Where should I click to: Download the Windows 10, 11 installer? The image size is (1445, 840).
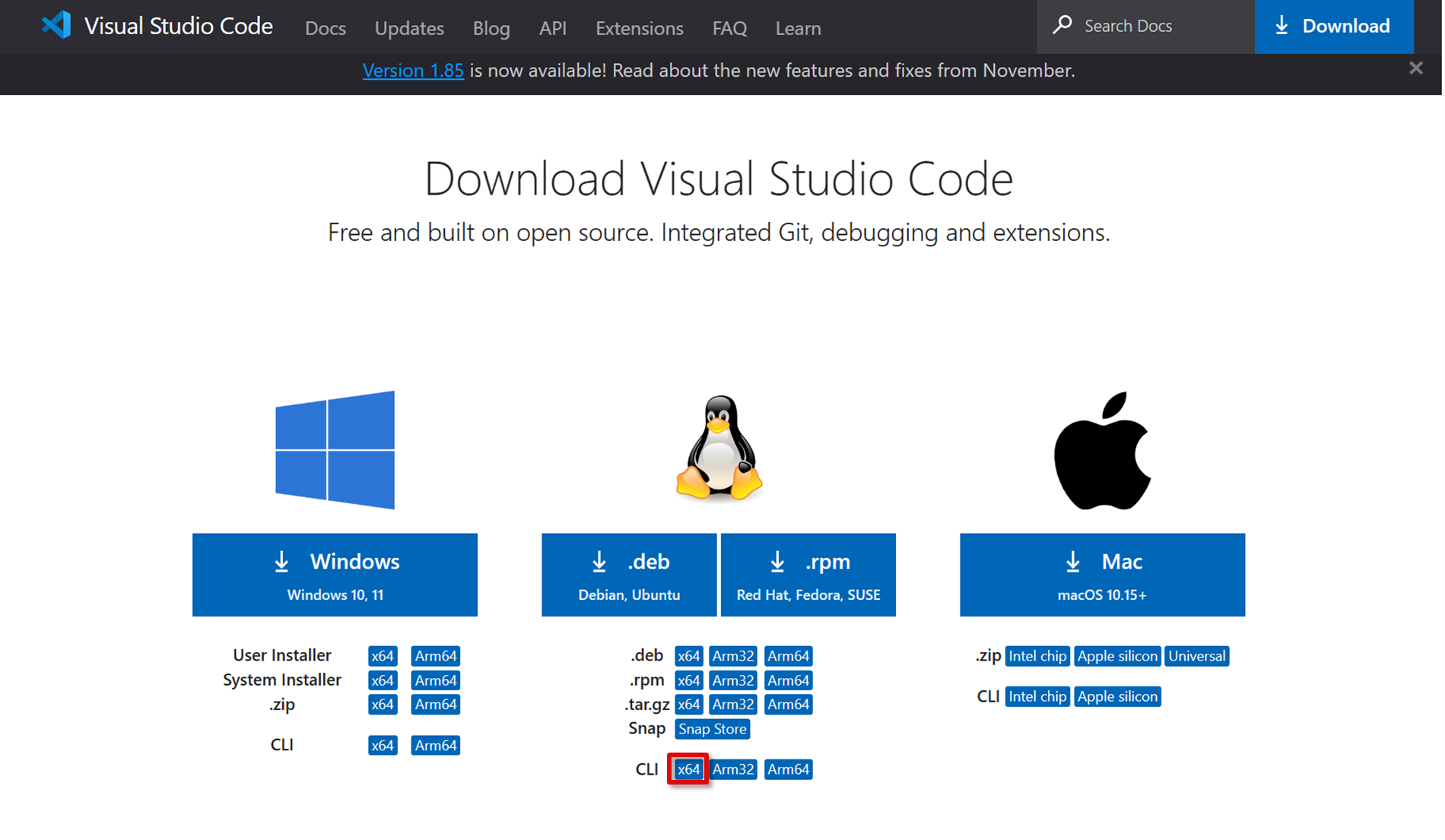pos(335,575)
